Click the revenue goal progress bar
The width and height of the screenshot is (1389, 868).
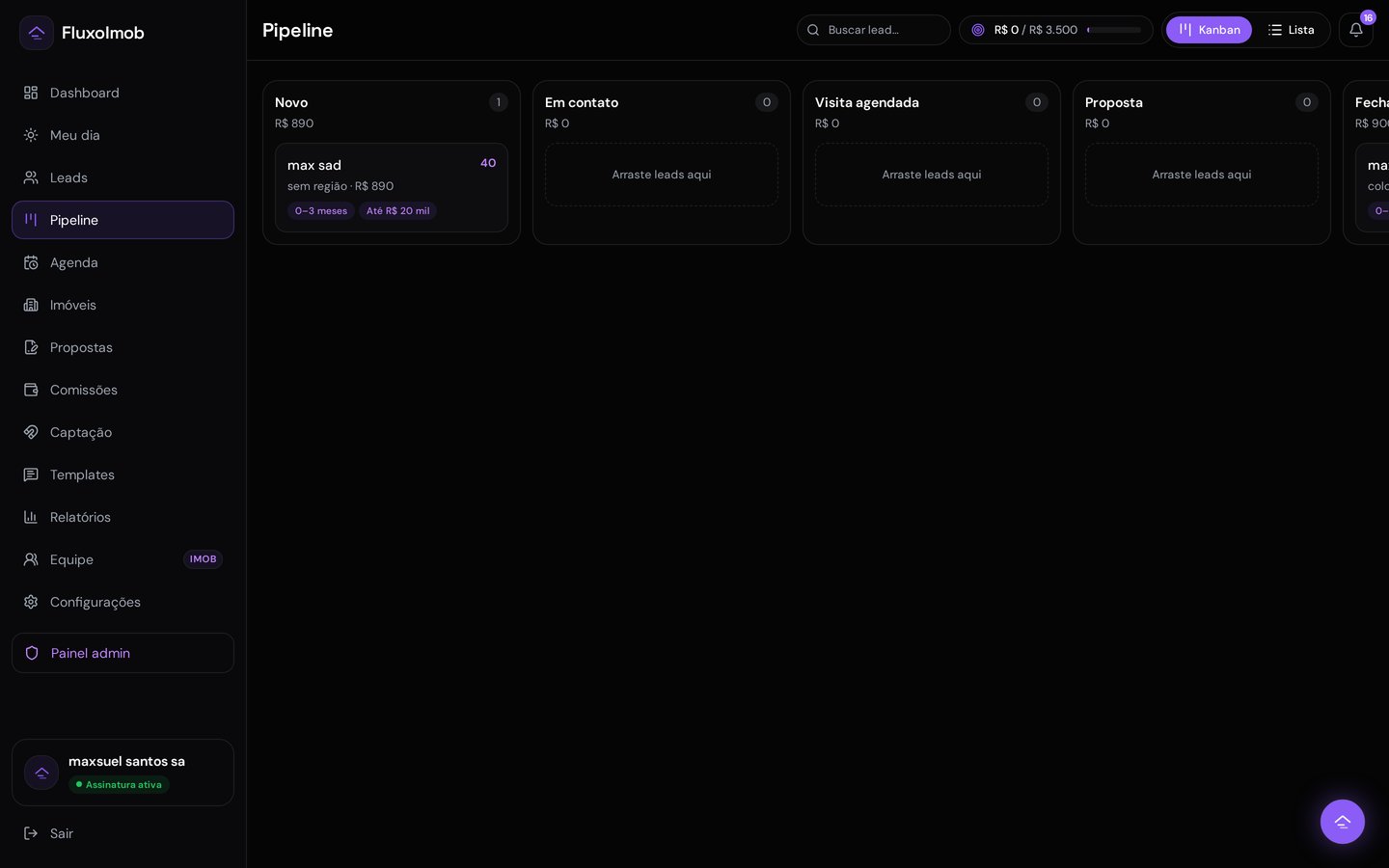point(1114,30)
